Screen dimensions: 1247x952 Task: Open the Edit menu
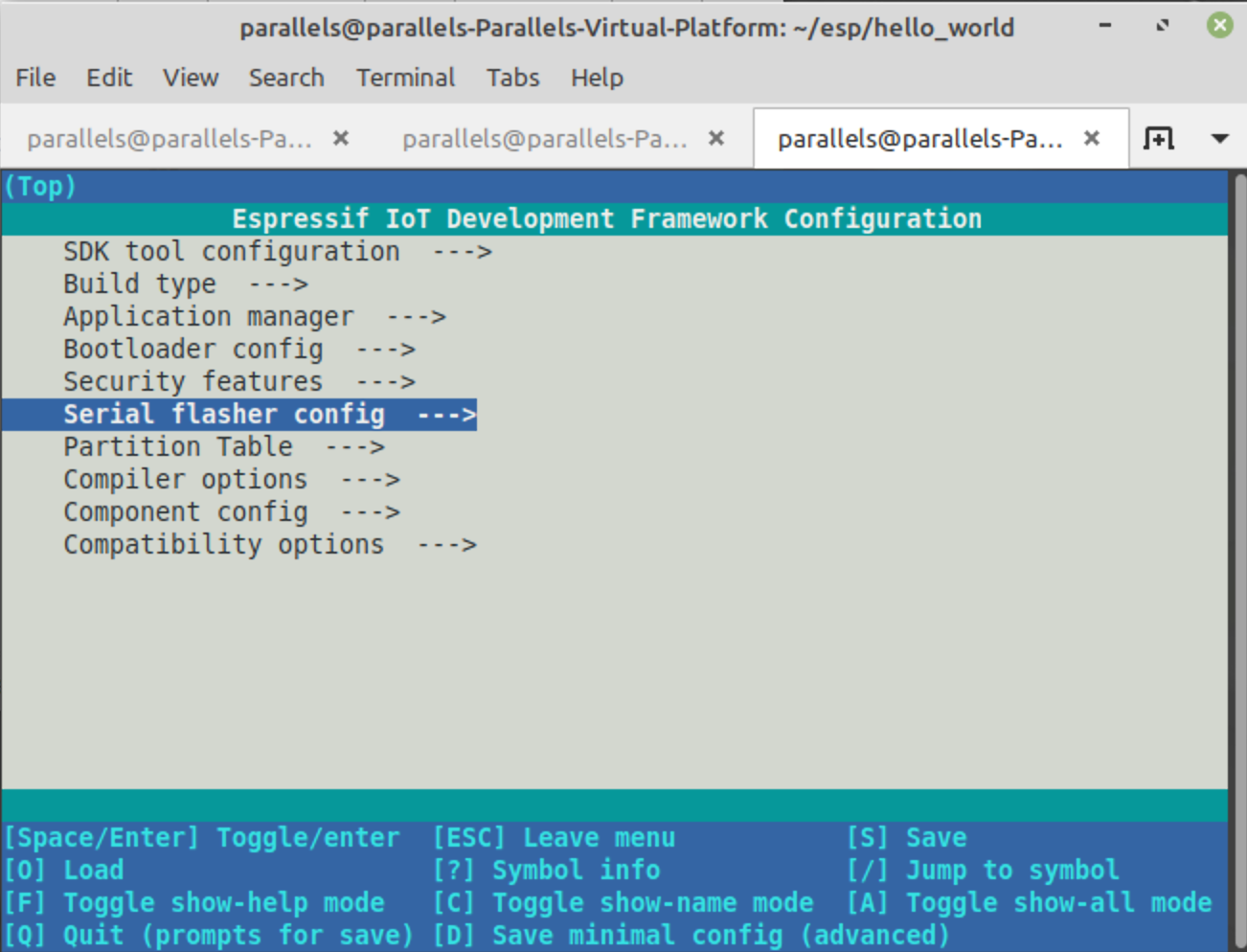coord(109,78)
